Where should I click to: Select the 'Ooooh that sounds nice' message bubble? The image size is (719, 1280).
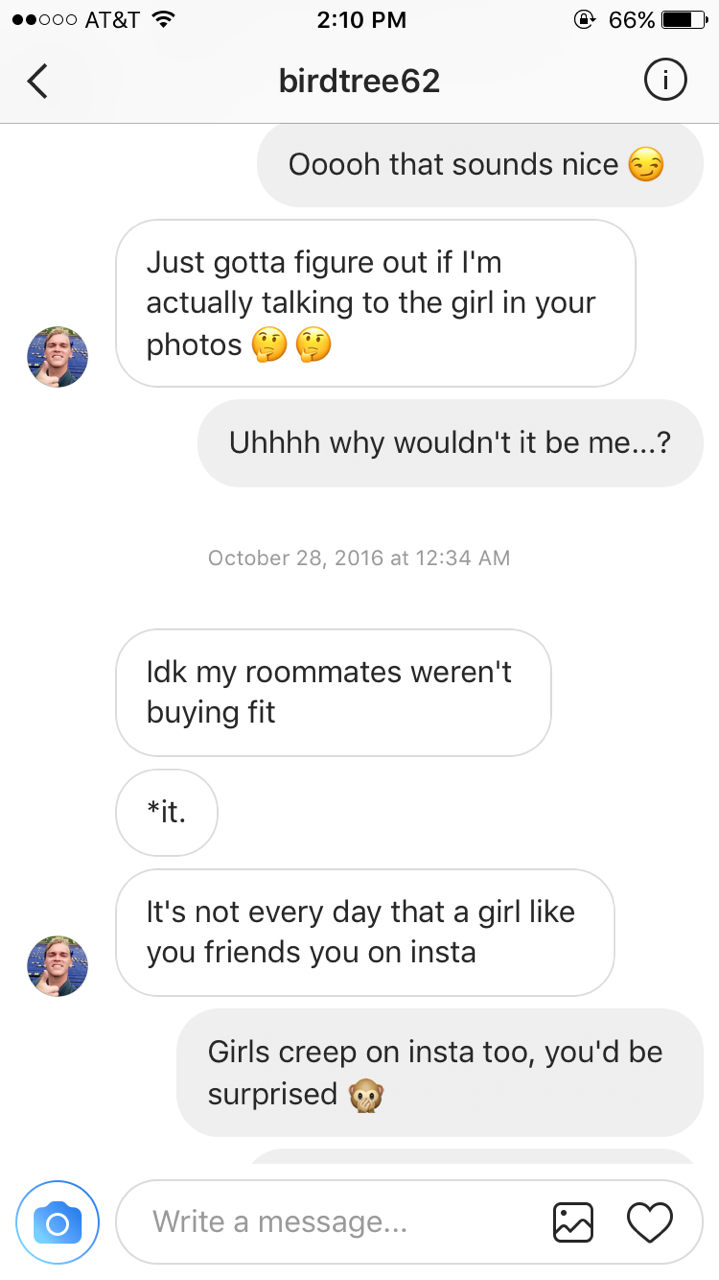[480, 164]
